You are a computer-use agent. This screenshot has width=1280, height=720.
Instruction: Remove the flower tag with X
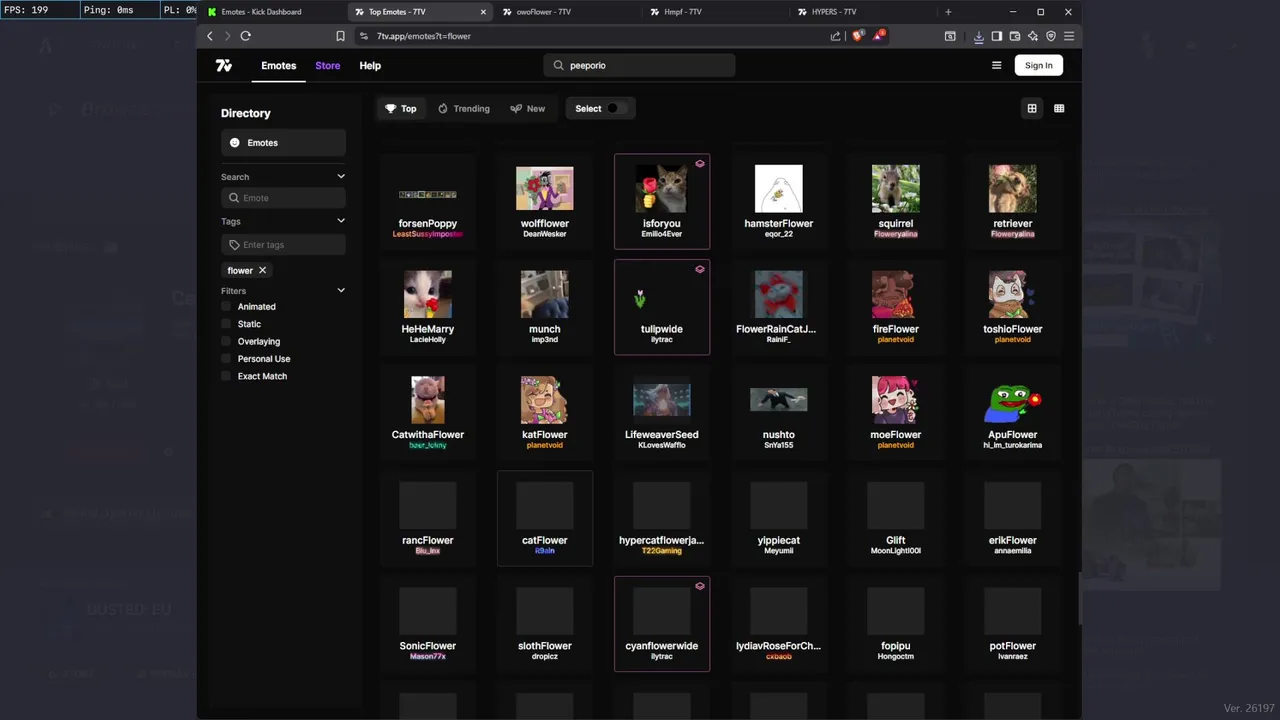(x=262, y=270)
